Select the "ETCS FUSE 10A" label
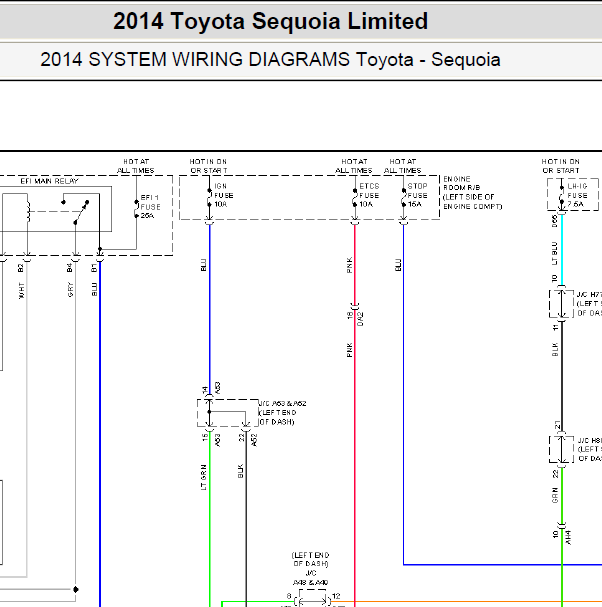 point(369,195)
